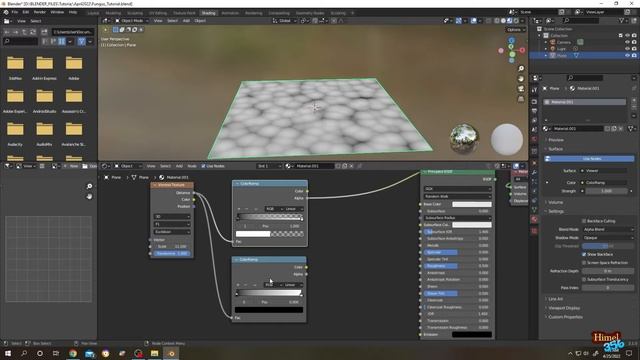Open the Global transform orientation dropdown
The width and height of the screenshot is (640, 360).
[284, 20]
